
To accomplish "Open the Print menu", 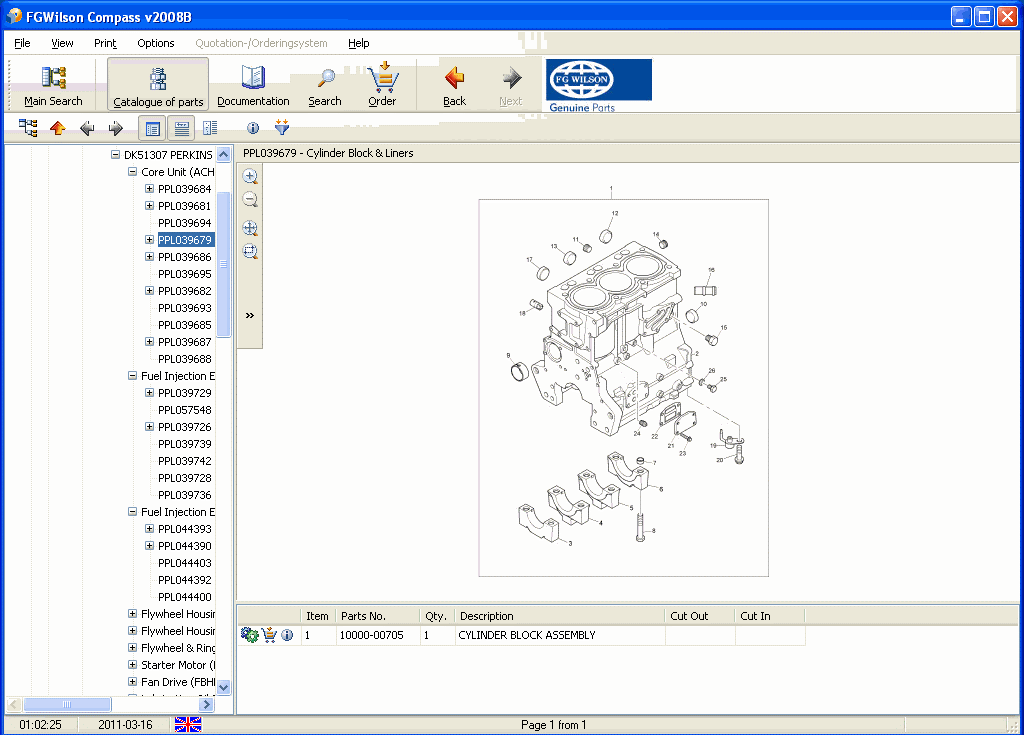I will tap(105, 43).
